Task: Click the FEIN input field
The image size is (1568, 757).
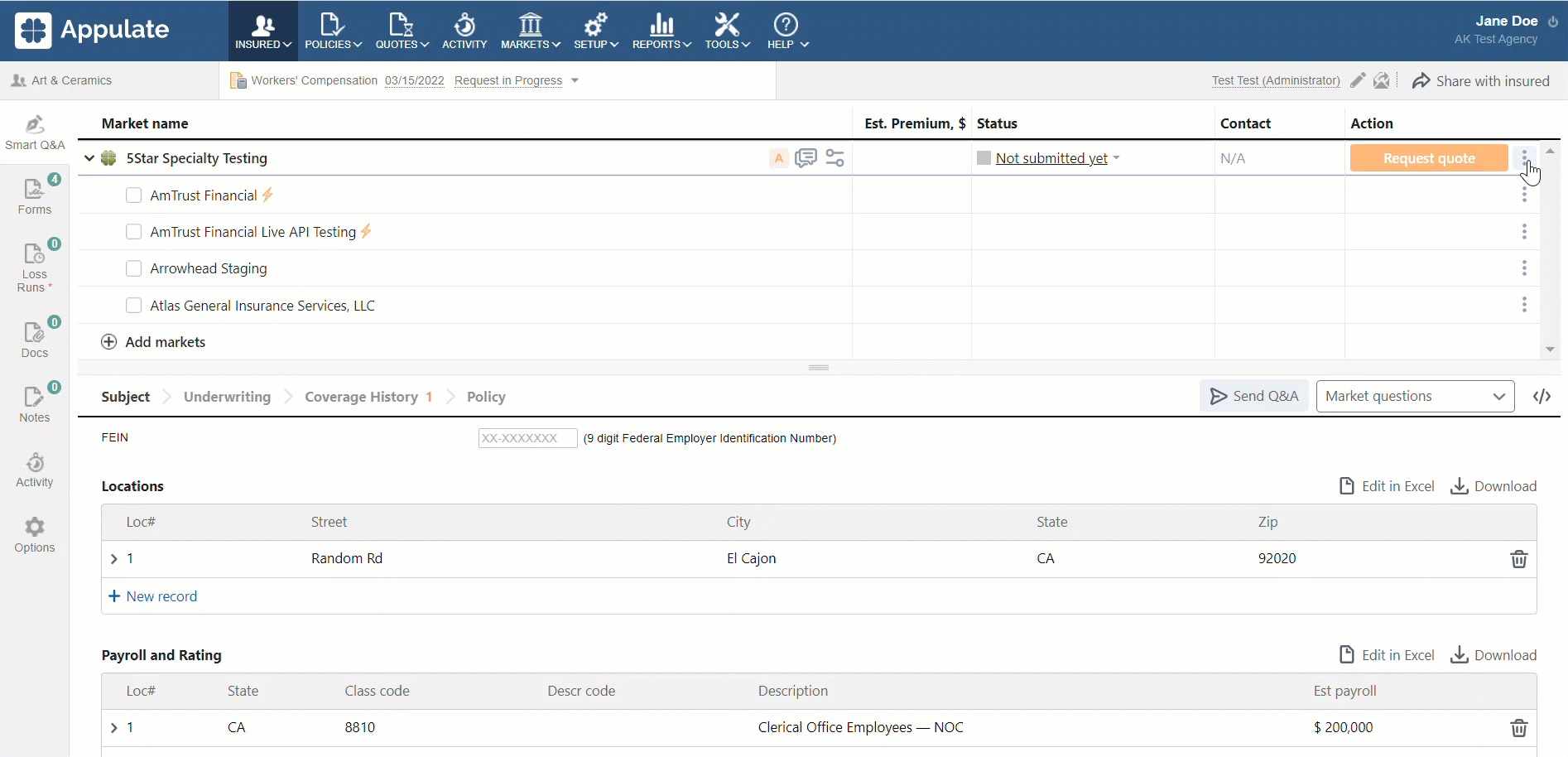Action: tap(527, 438)
